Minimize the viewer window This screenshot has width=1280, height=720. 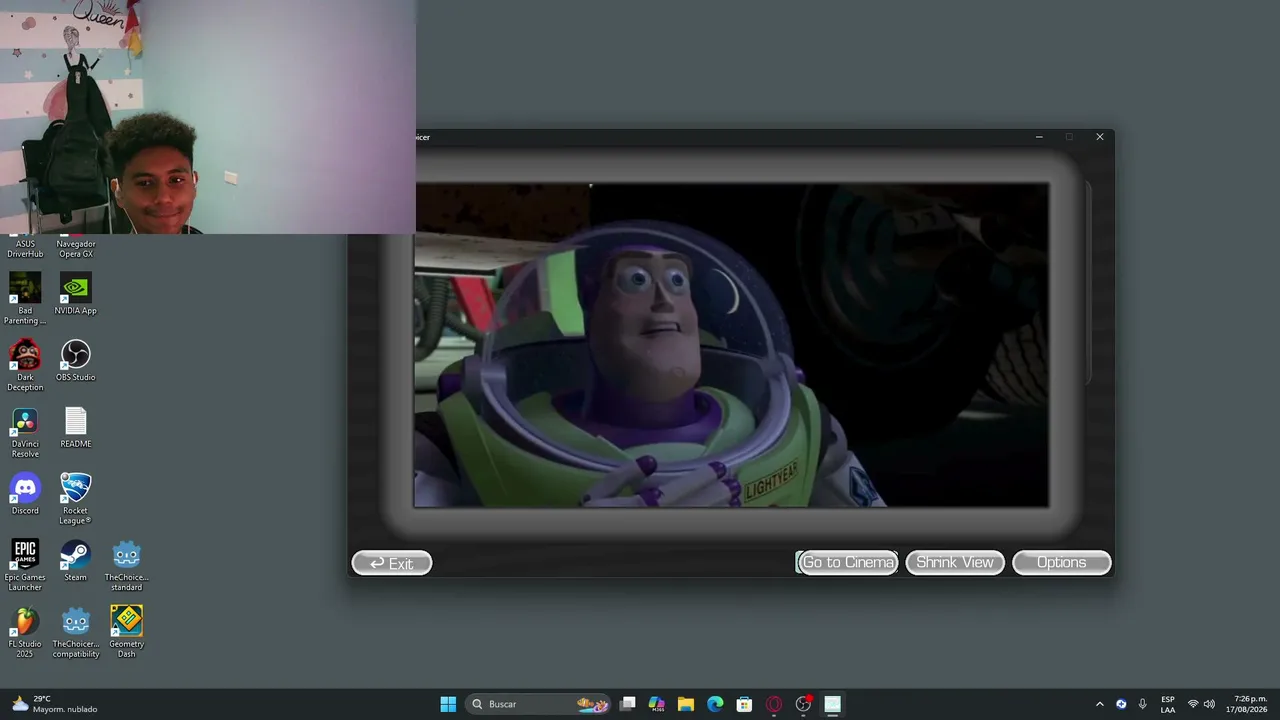(x=1039, y=137)
